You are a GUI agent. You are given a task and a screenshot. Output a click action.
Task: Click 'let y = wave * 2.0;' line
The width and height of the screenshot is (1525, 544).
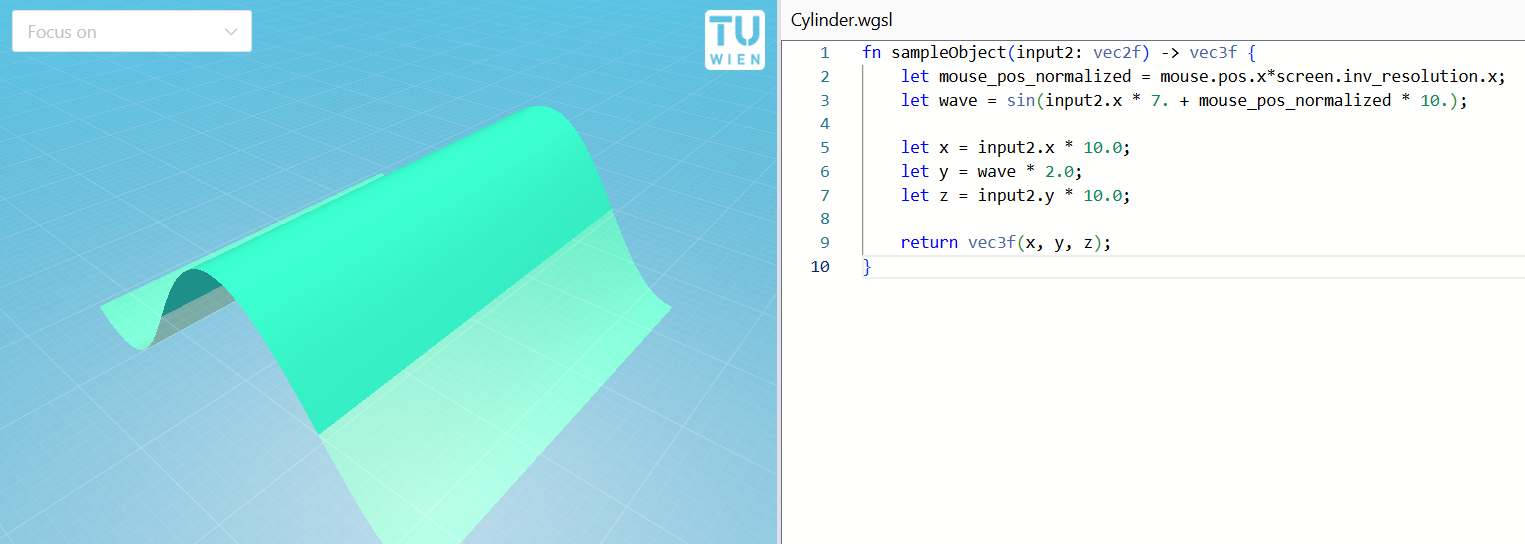(x=991, y=171)
